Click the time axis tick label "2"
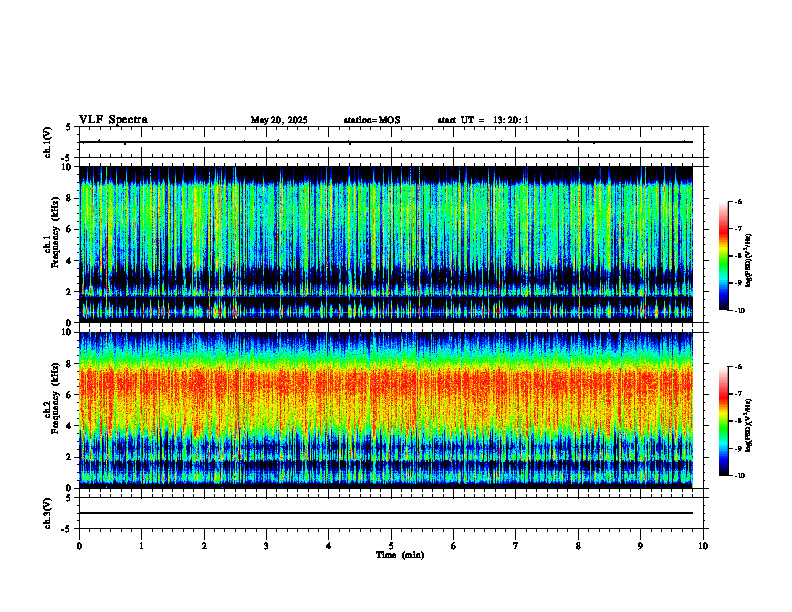 [x=204, y=546]
